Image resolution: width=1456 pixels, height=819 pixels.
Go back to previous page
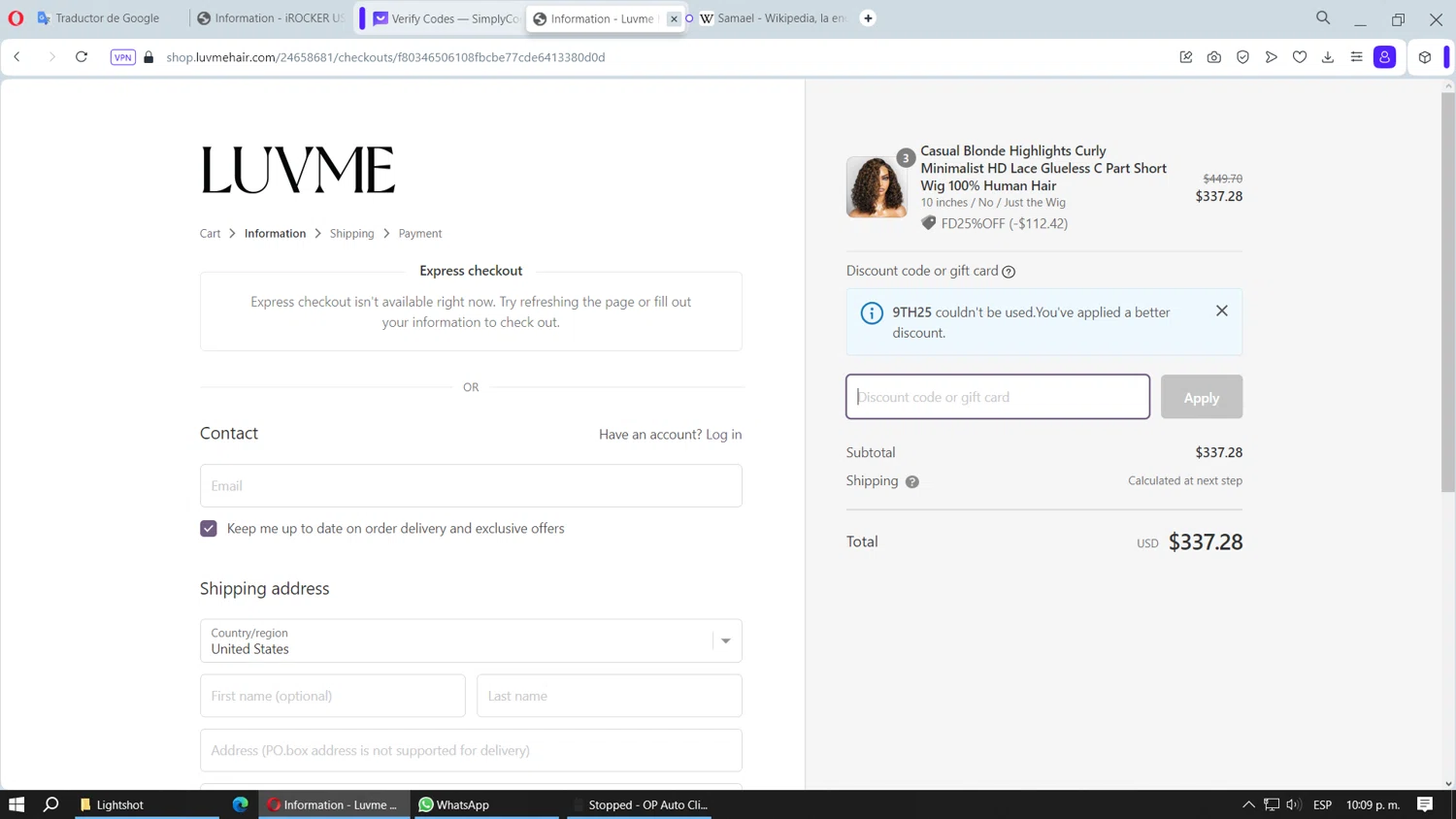[x=17, y=57]
